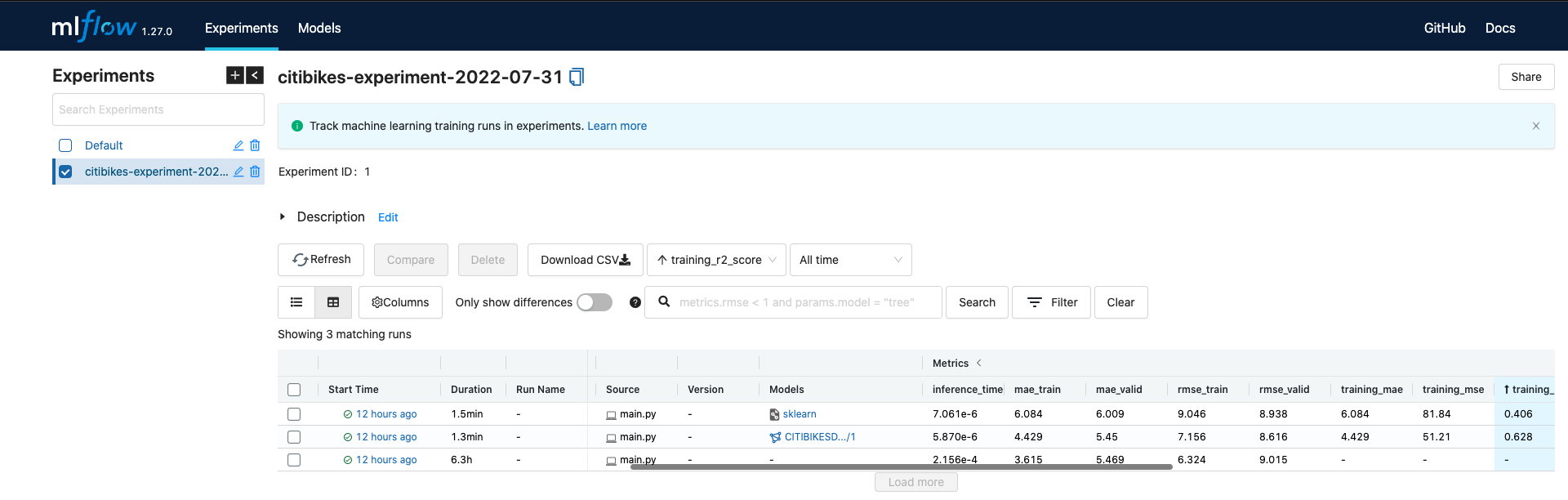Image resolution: width=1568 pixels, height=500 pixels.
Task: Select the 1.3min run checkbox
Action: (x=294, y=437)
